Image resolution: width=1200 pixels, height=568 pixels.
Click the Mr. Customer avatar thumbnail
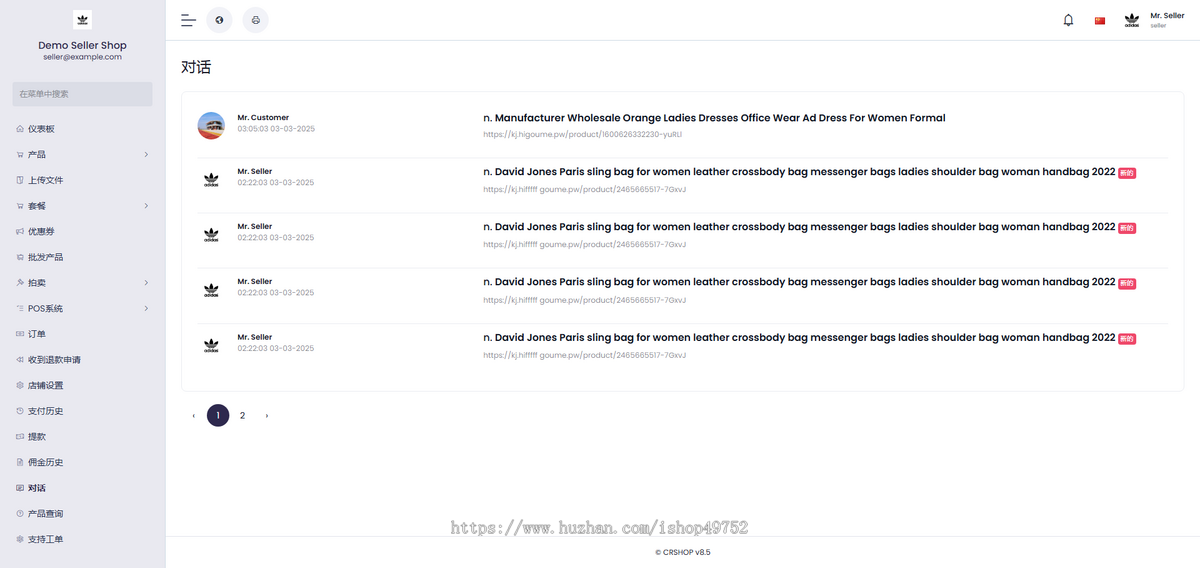211,125
